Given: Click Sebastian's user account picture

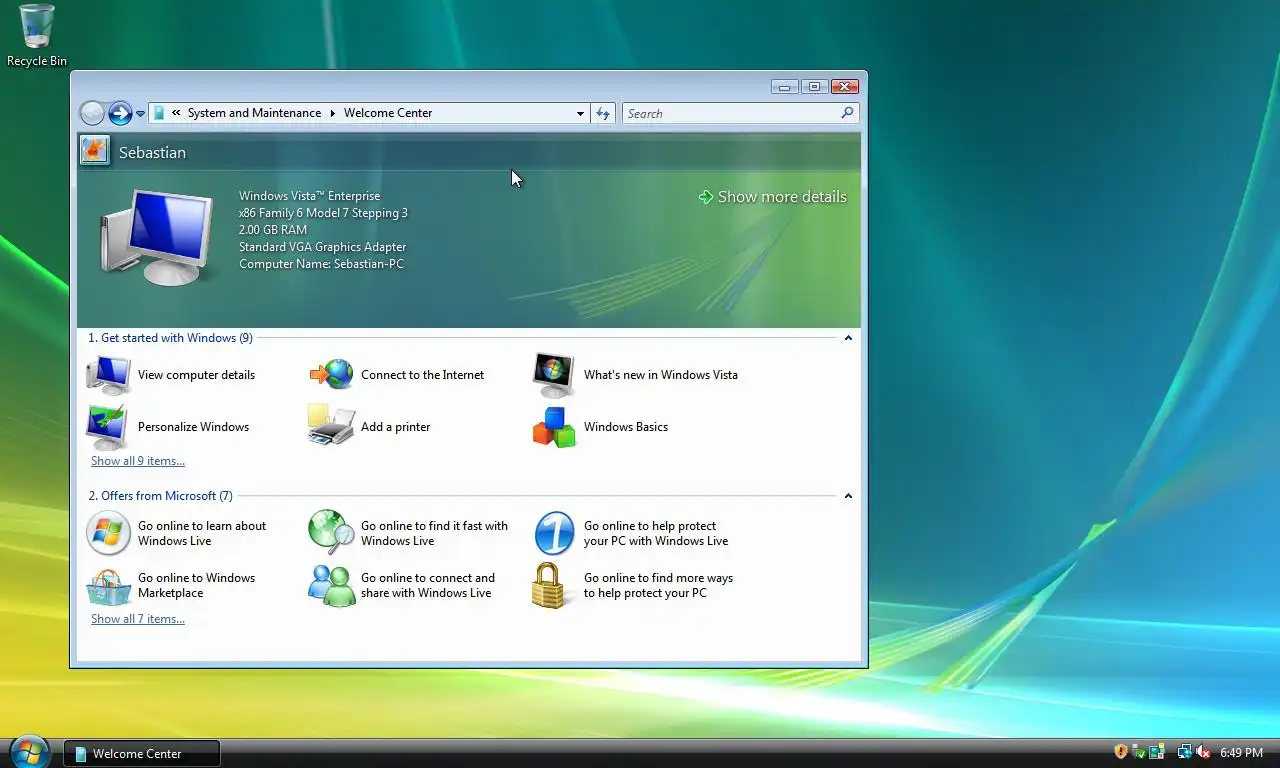Looking at the screenshot, I should pyautogui.click(x=95, y=150).
